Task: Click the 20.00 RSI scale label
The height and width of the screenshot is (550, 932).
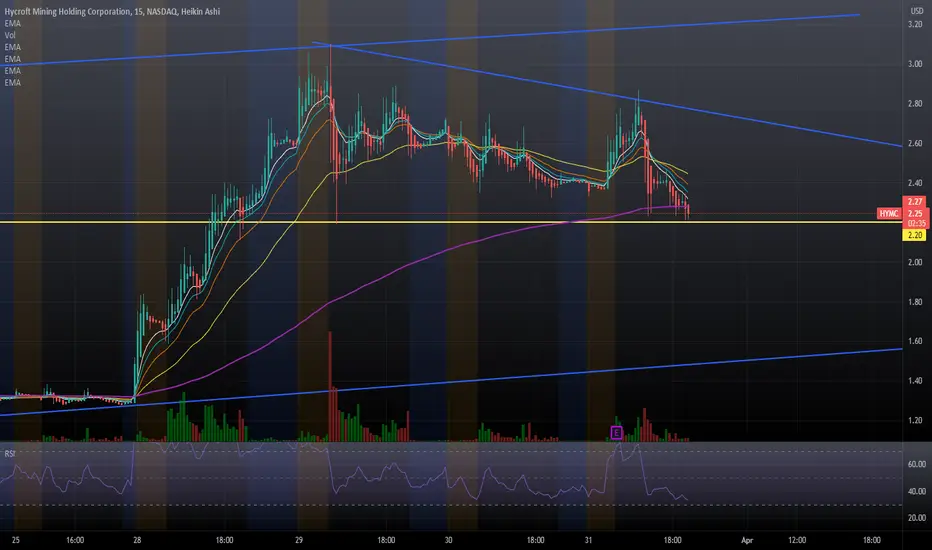Action: coord(917,518)
